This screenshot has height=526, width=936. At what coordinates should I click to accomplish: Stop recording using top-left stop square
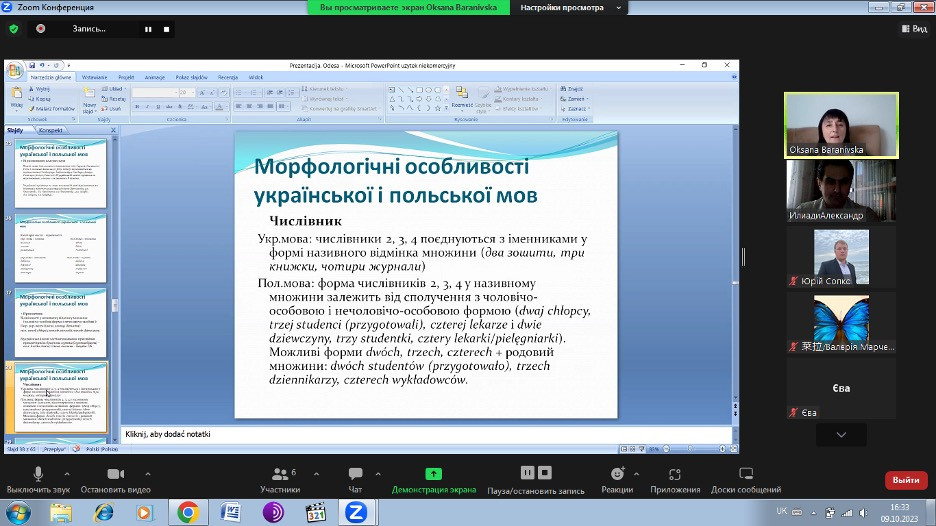pos(166,29)
